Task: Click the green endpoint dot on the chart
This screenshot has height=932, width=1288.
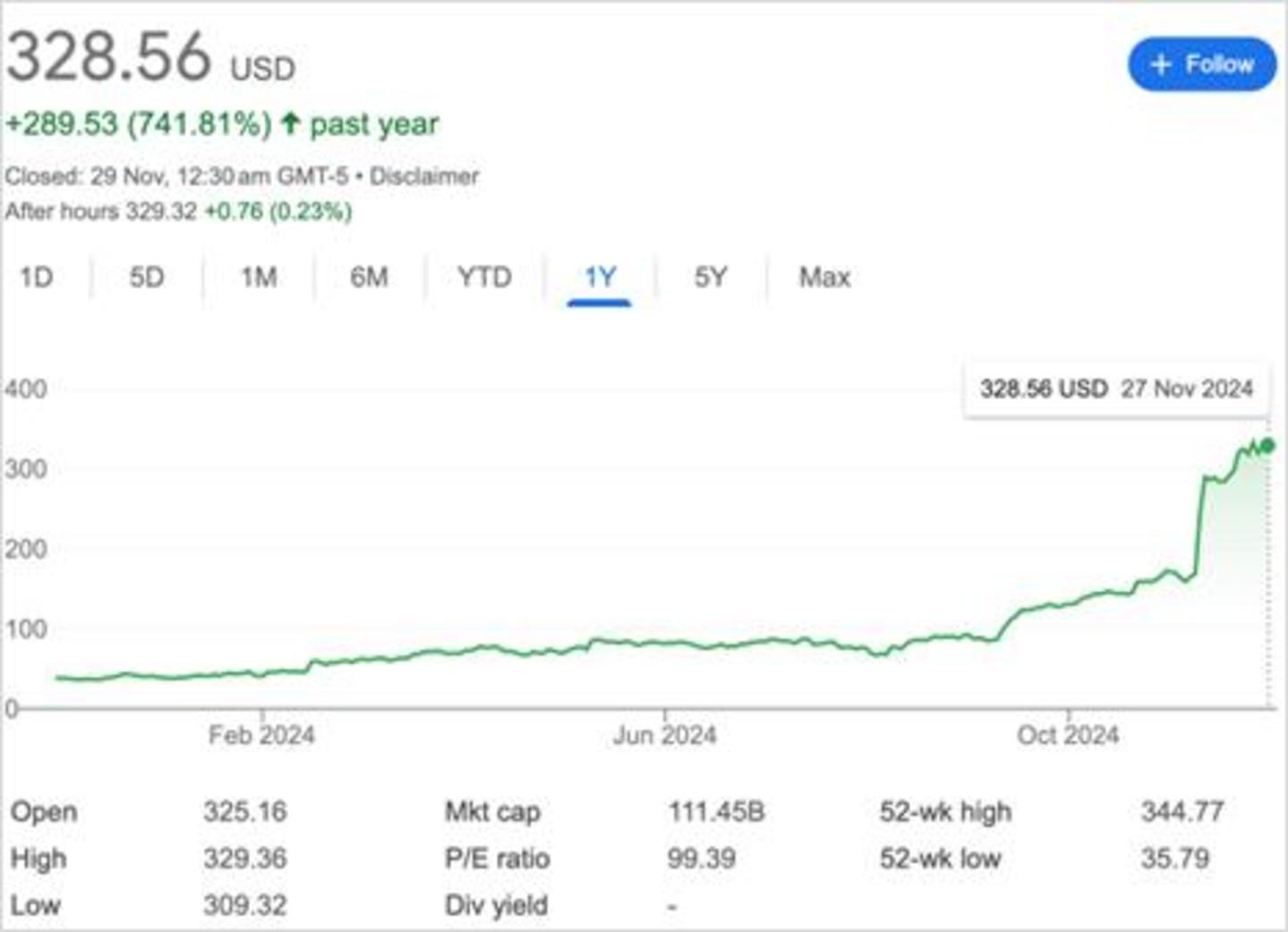Action: coord(1267,446)
